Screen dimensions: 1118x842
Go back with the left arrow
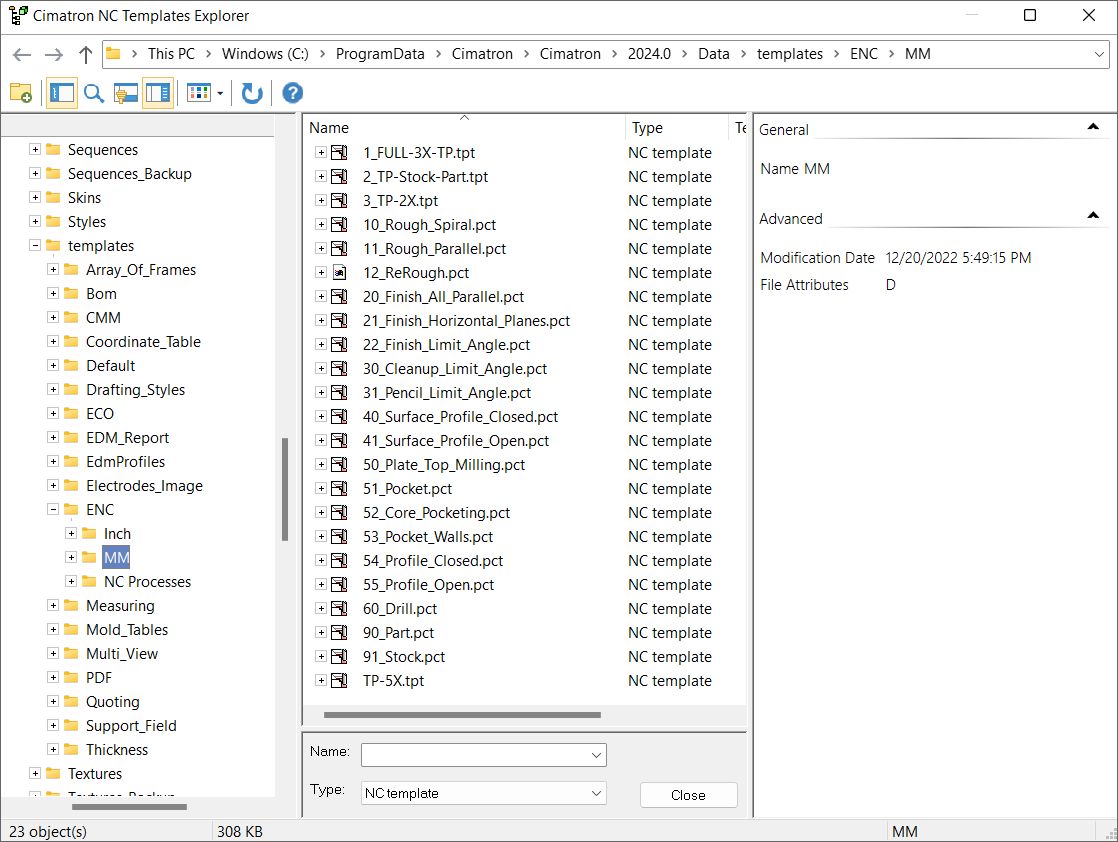click(22, 54)
